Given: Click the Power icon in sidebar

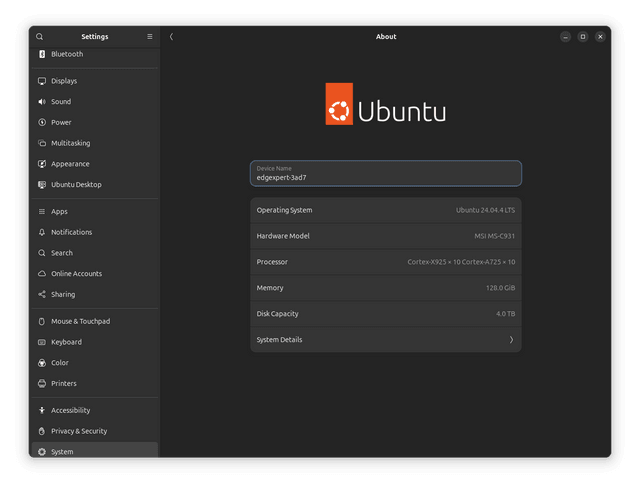Looking at the screenshot, I should (42, 122).
